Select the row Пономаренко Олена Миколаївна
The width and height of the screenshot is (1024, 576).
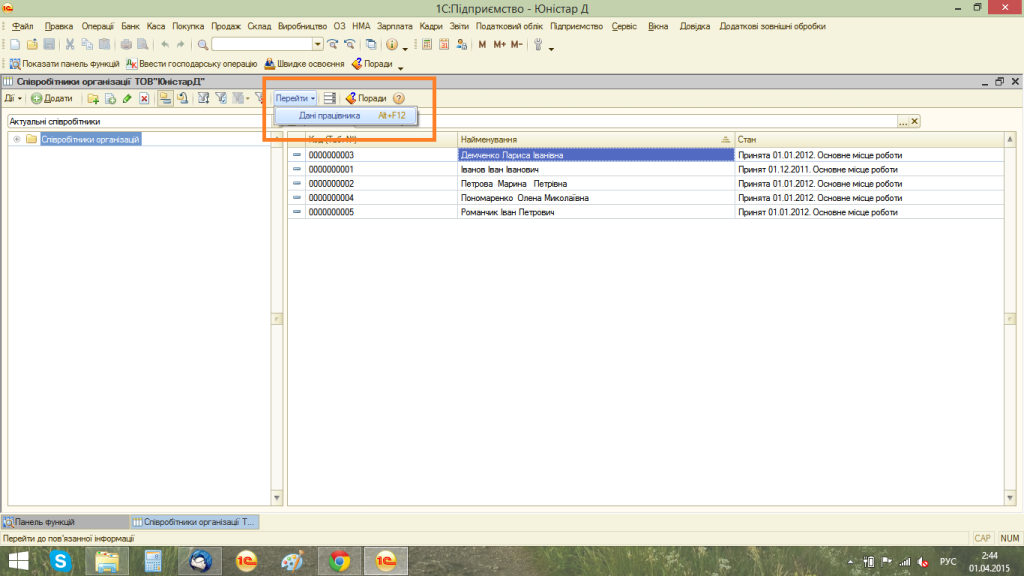pos(645,198)
